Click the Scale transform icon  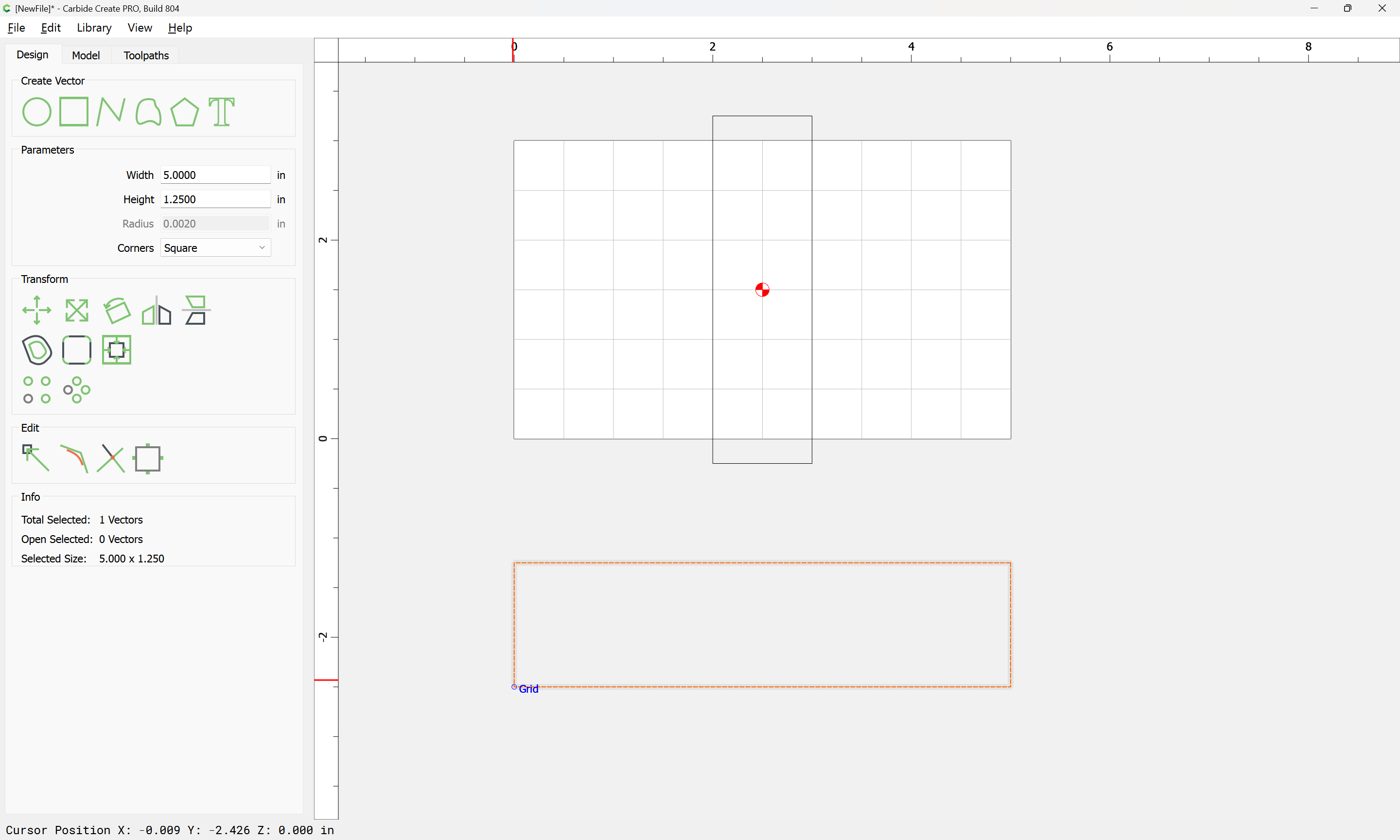tap(76, 310)
